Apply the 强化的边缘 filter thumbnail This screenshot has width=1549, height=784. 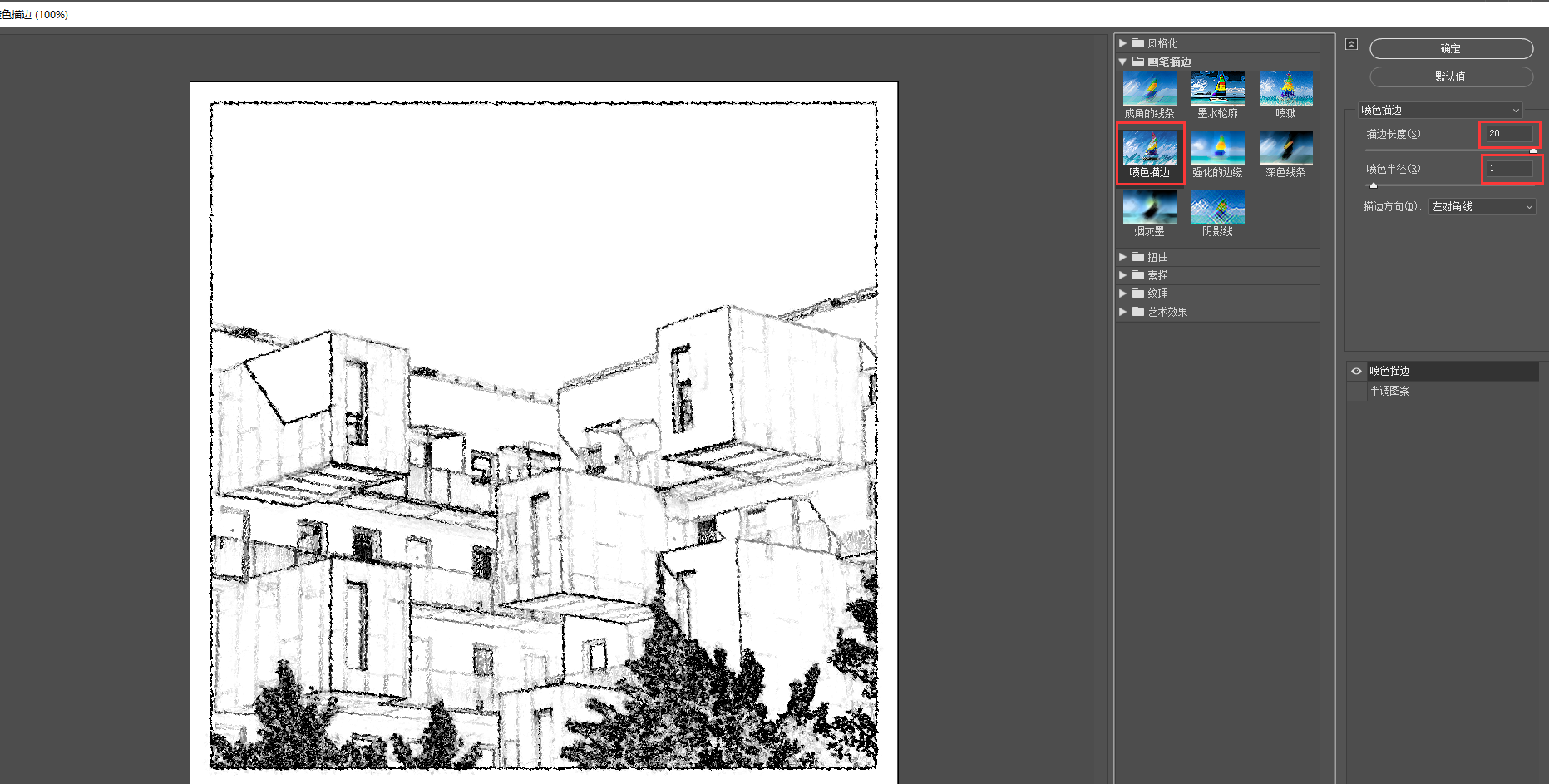click(x=1217, y=148)
